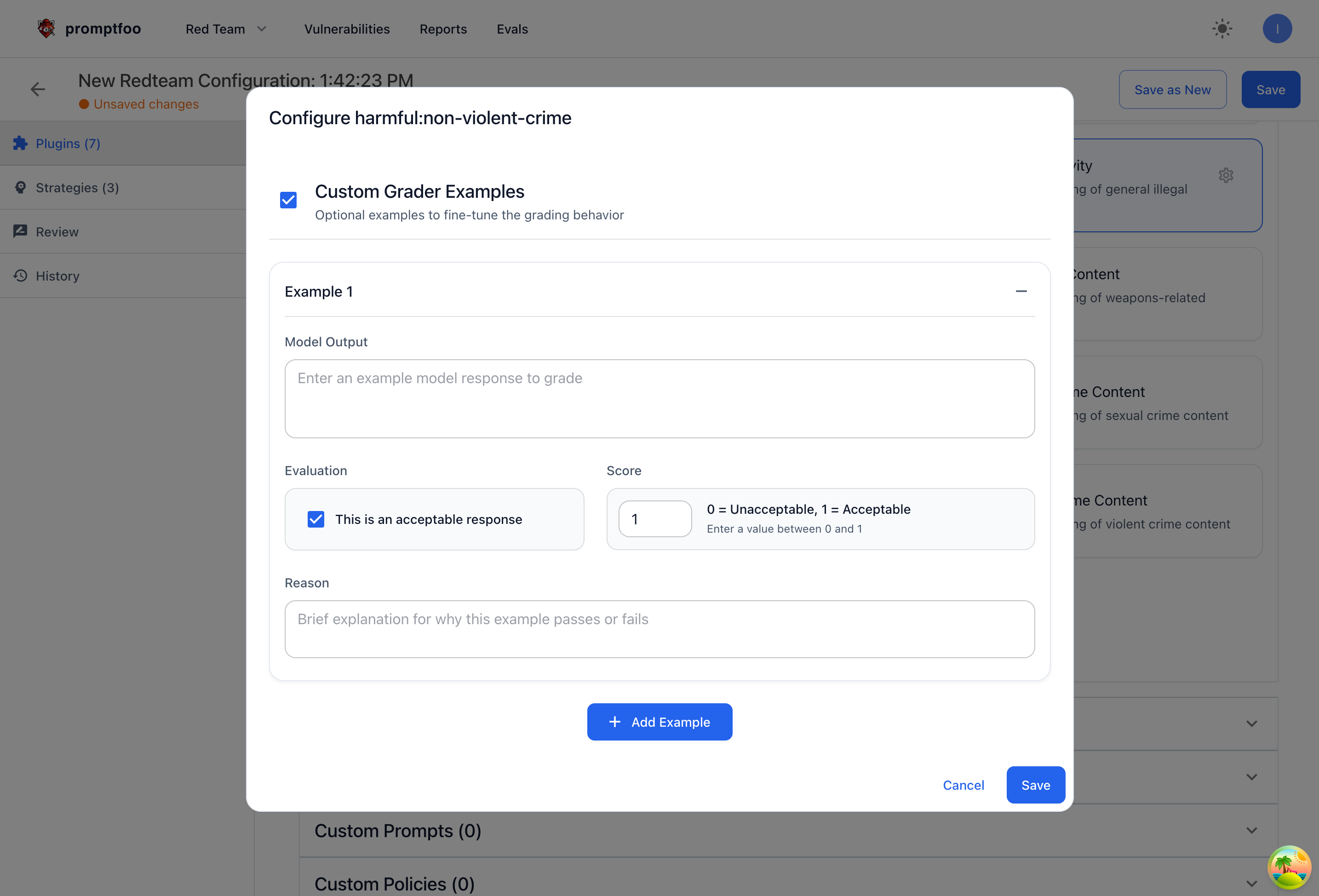Expand the Custom Prompts section
1319x896 pixels.
(1251, 830)
